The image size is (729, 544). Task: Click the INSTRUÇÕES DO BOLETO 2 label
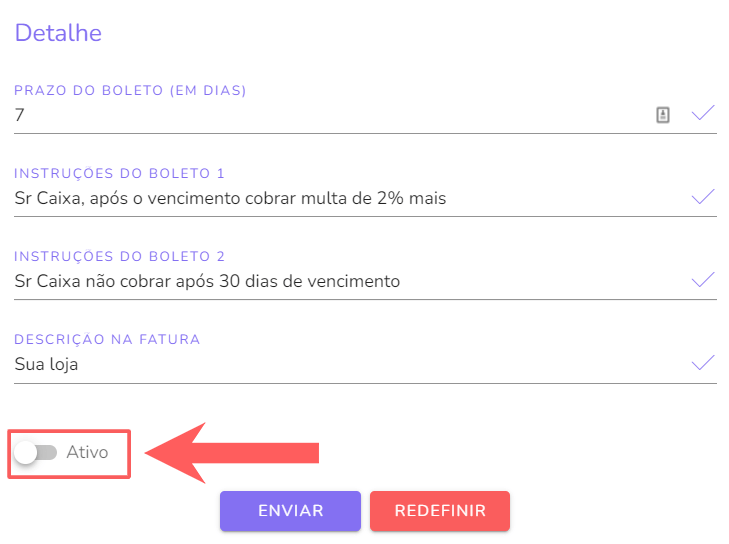(x=120, y=256)
